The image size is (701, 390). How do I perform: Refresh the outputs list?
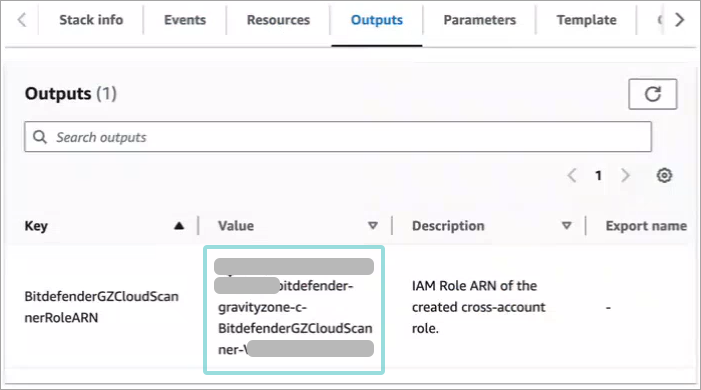pyautogui.click(x=653, y=94)
